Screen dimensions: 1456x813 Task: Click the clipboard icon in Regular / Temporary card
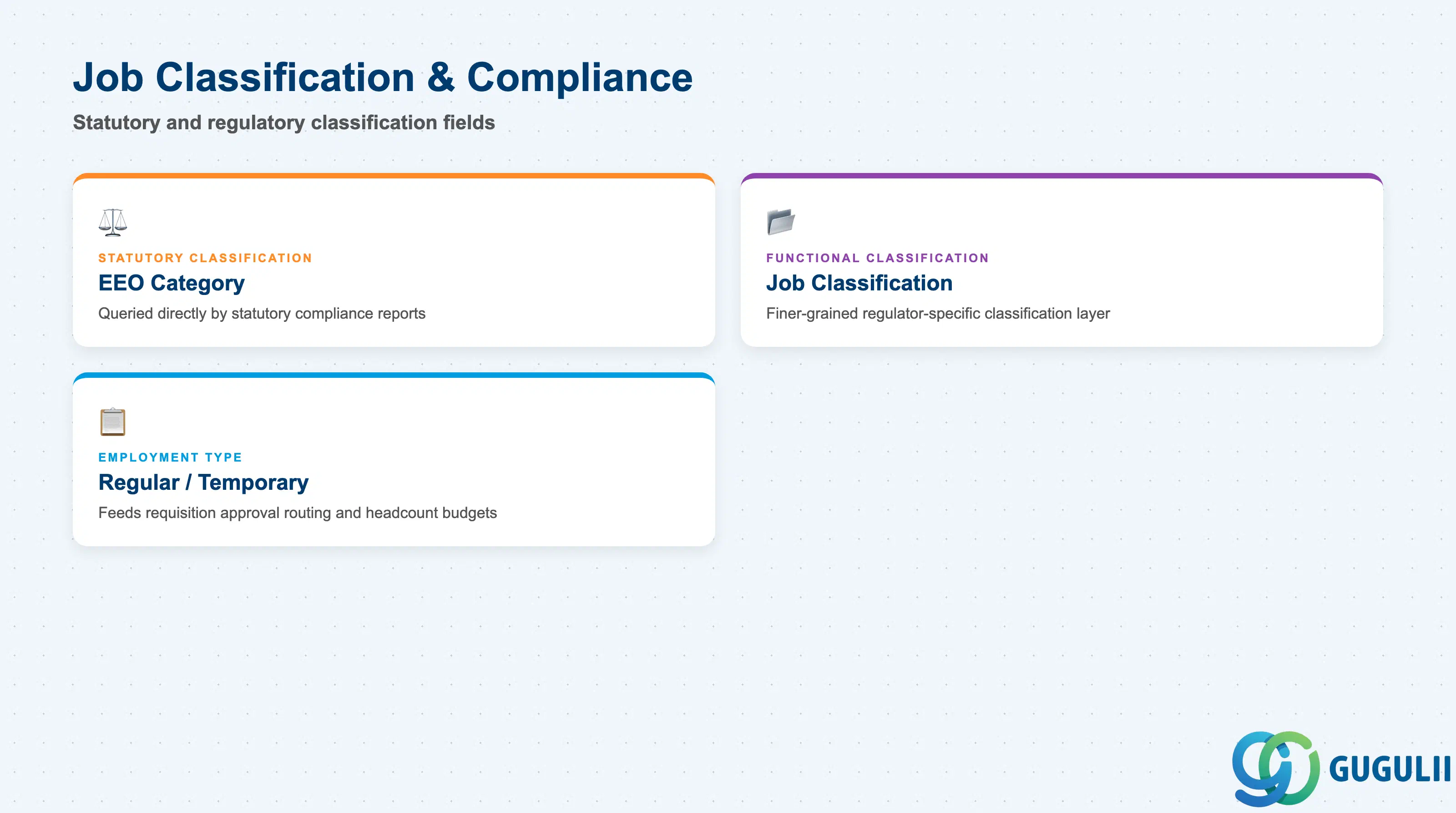pos(112,422)
